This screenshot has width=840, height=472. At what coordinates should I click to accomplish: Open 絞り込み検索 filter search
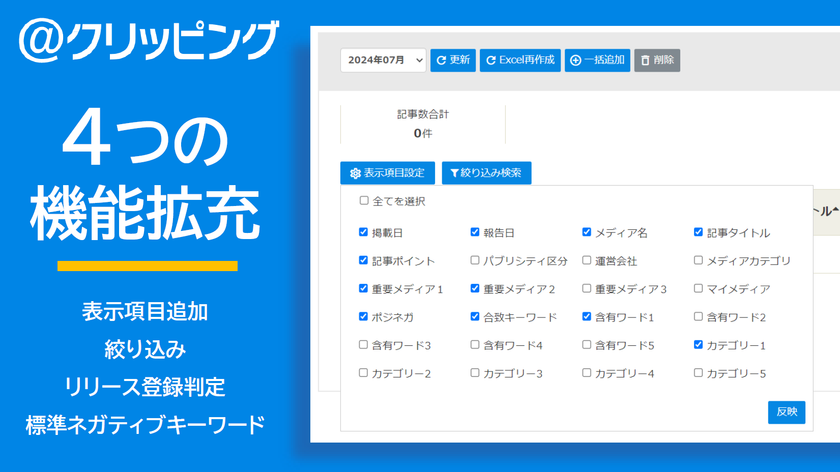point(486,173)
